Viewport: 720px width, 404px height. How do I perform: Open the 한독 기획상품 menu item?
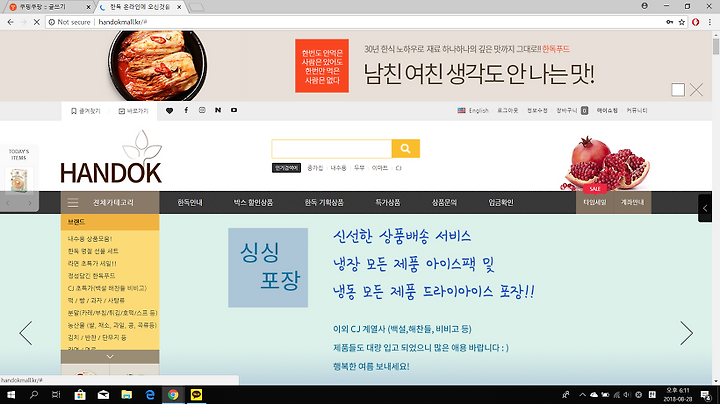tap(324, 202)
